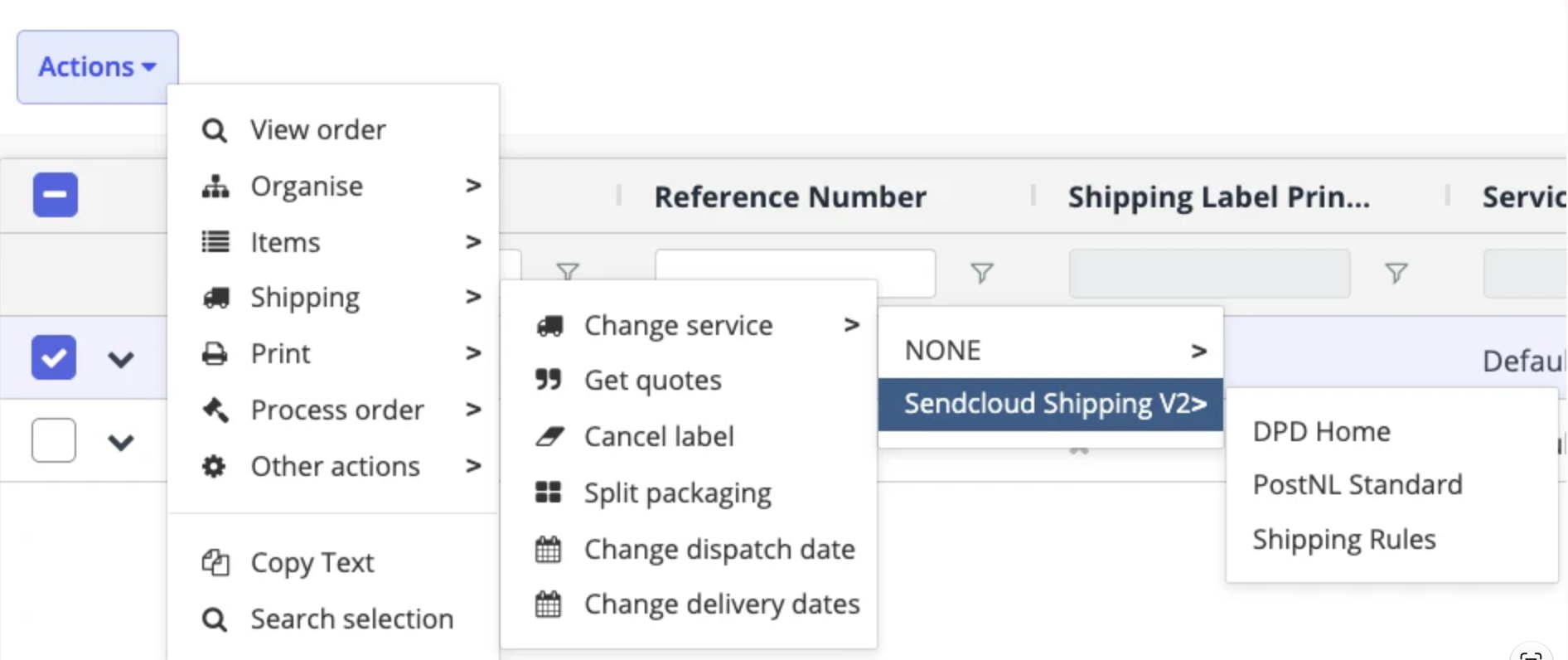Open the Actions dropdown button

[98, 67]
